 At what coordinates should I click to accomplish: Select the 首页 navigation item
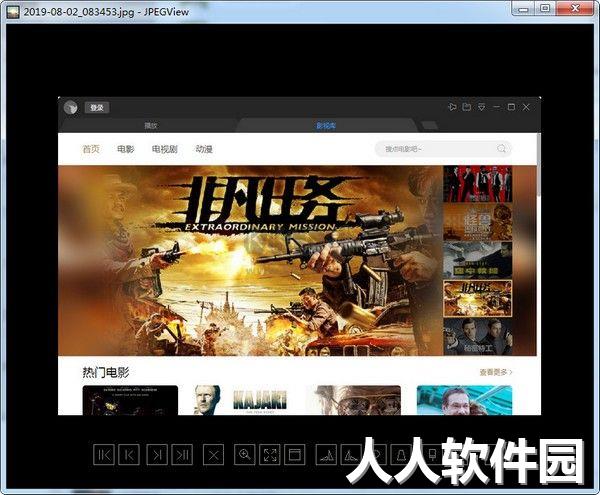(x=91, y=149)
